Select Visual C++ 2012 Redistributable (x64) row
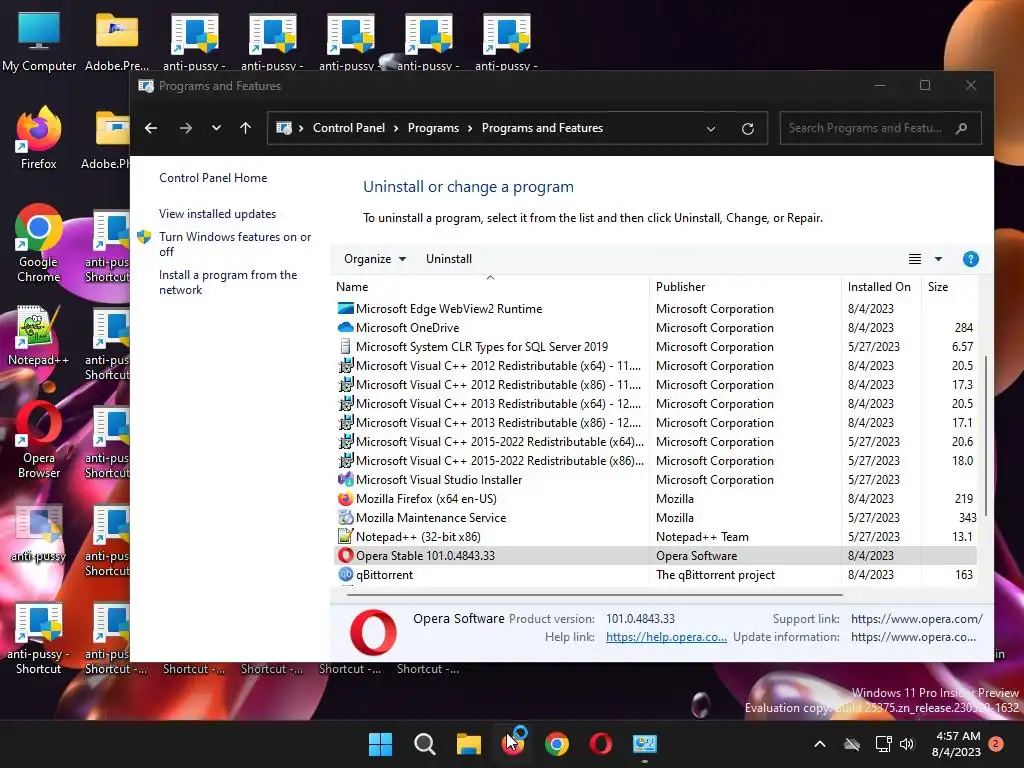1024x768 pixels. click(x=654, y=366)
